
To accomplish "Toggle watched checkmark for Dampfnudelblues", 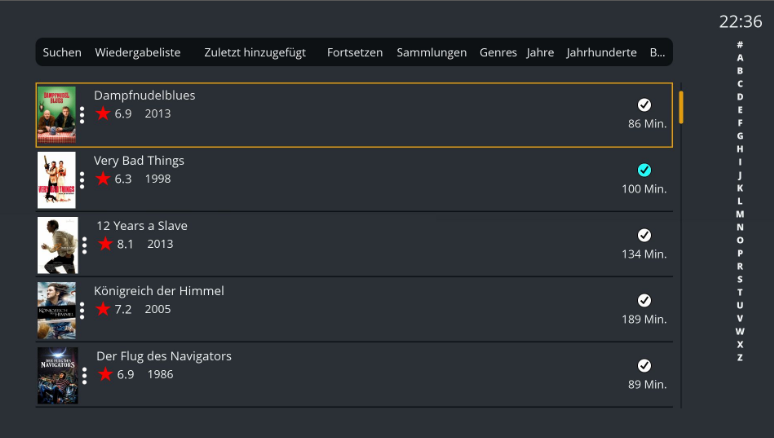I will coord(644,104).
